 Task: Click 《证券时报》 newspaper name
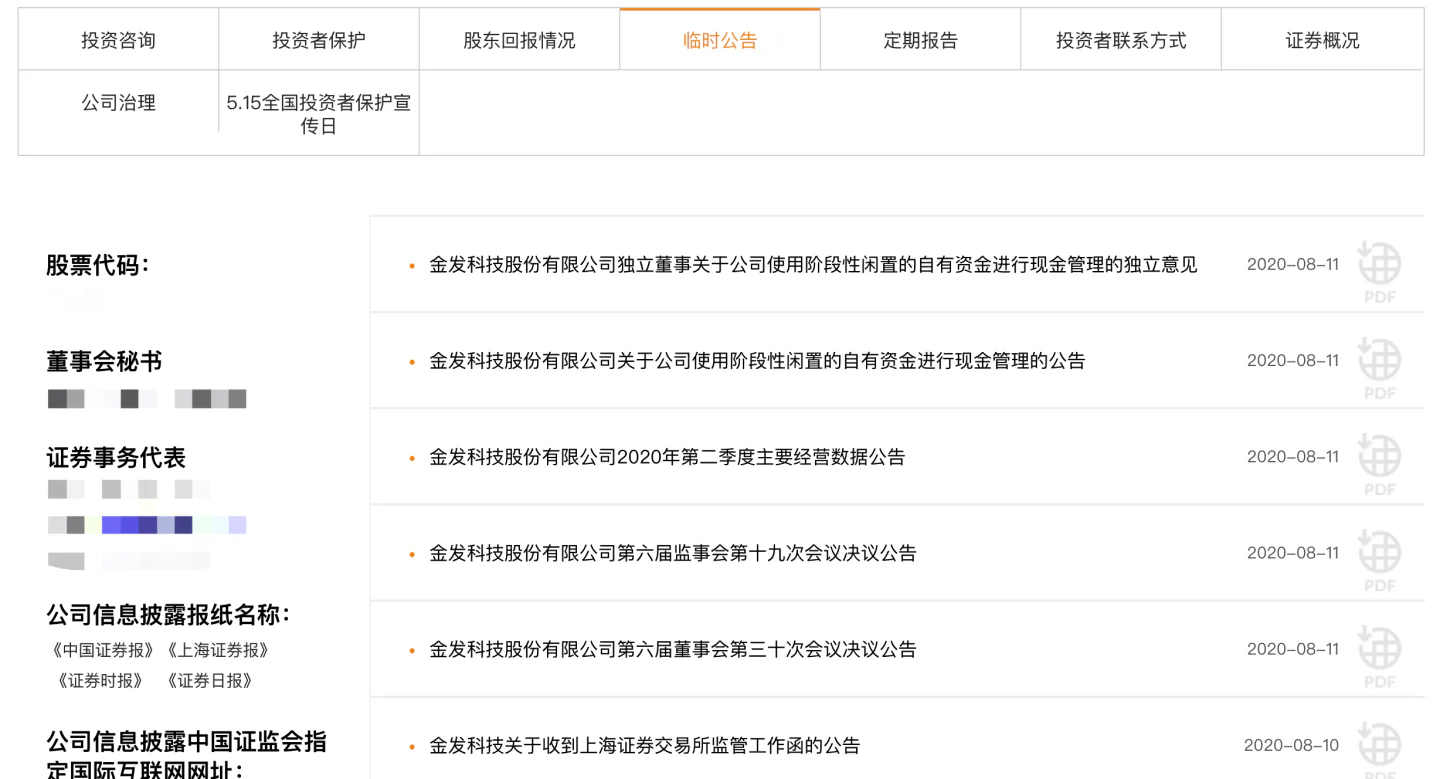tap(101, 681)
